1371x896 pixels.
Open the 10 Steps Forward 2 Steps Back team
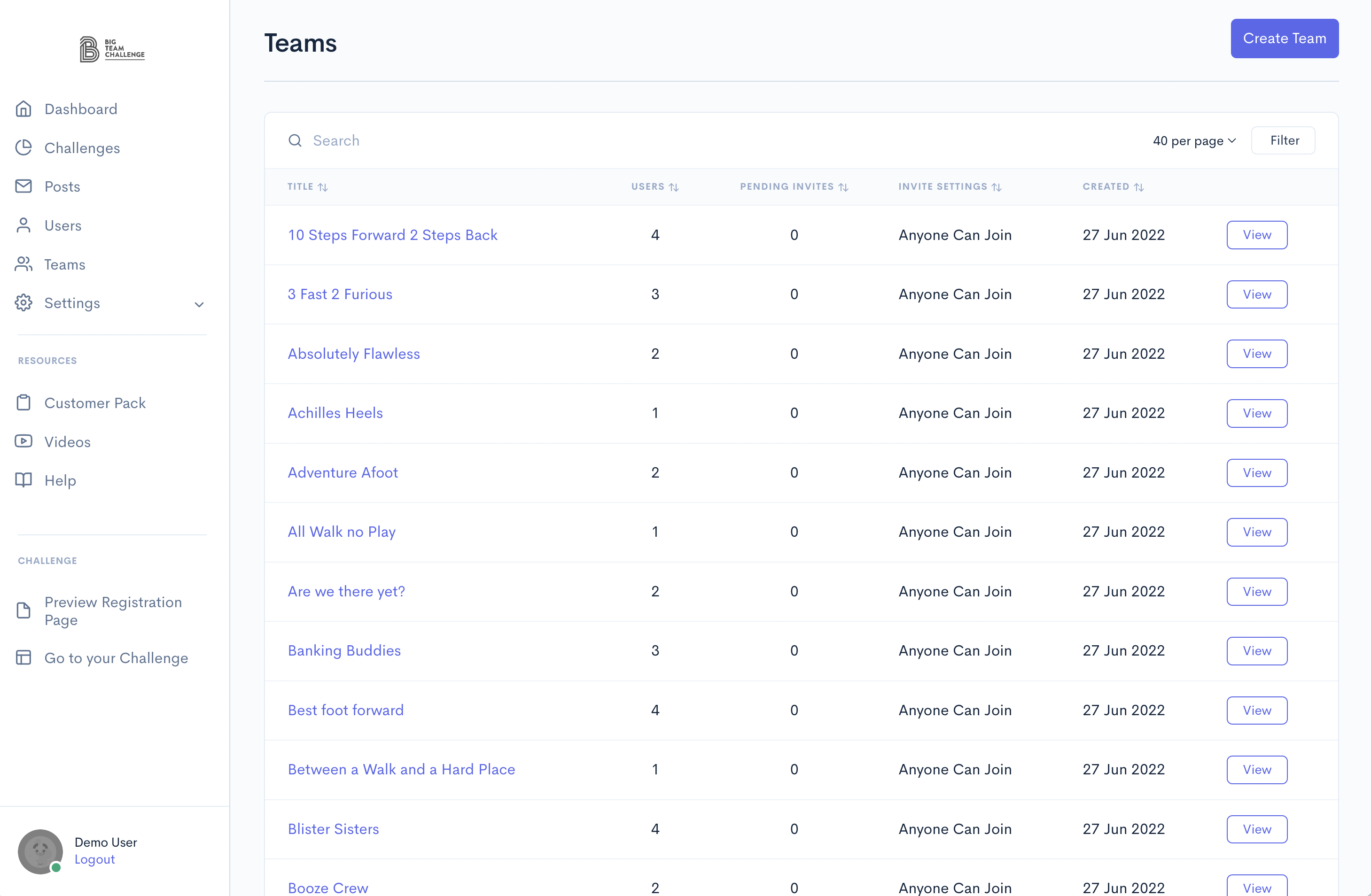[392, 235]
